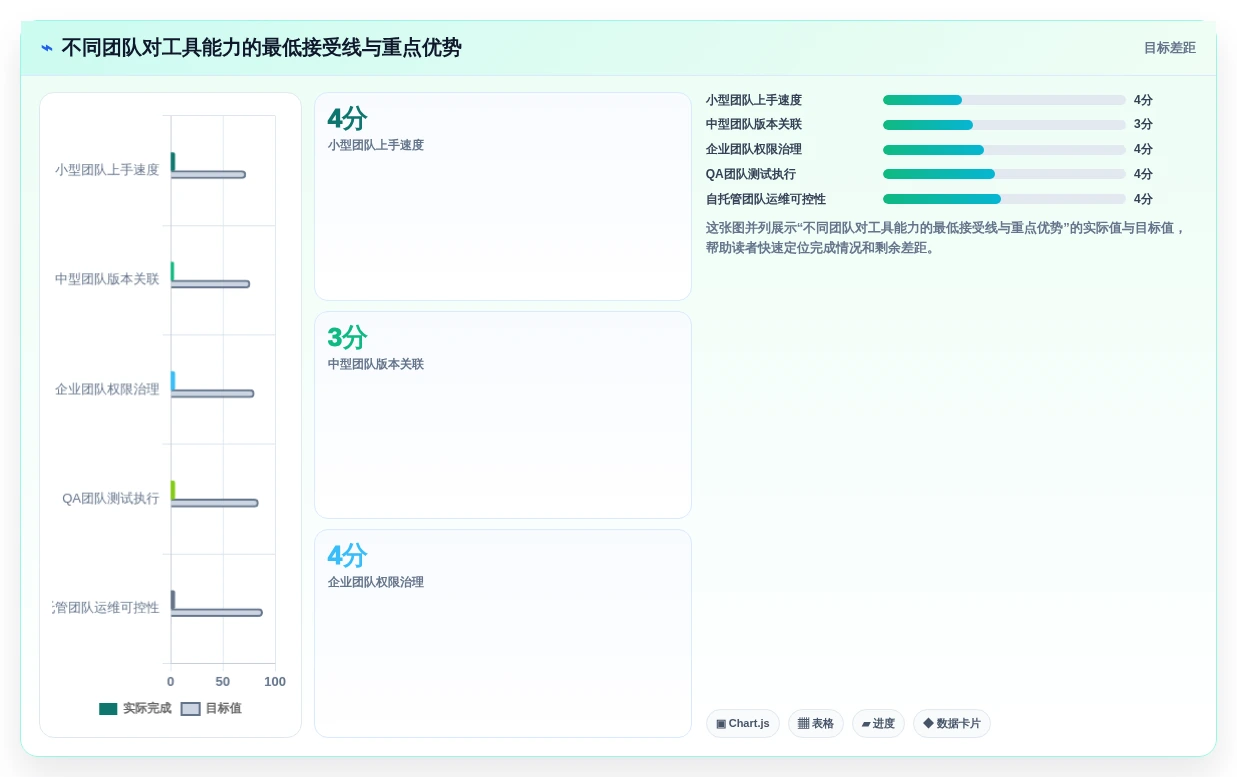Click the 目标值 legend label
The width and height of the screenshot is (1237, 777).
pyautogui.click(x=223, y=709)
